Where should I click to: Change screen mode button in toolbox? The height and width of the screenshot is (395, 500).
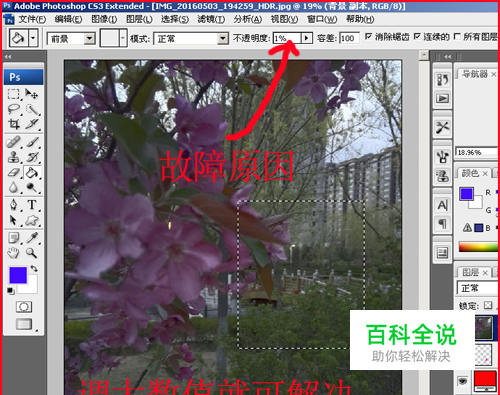coord(24,324)
